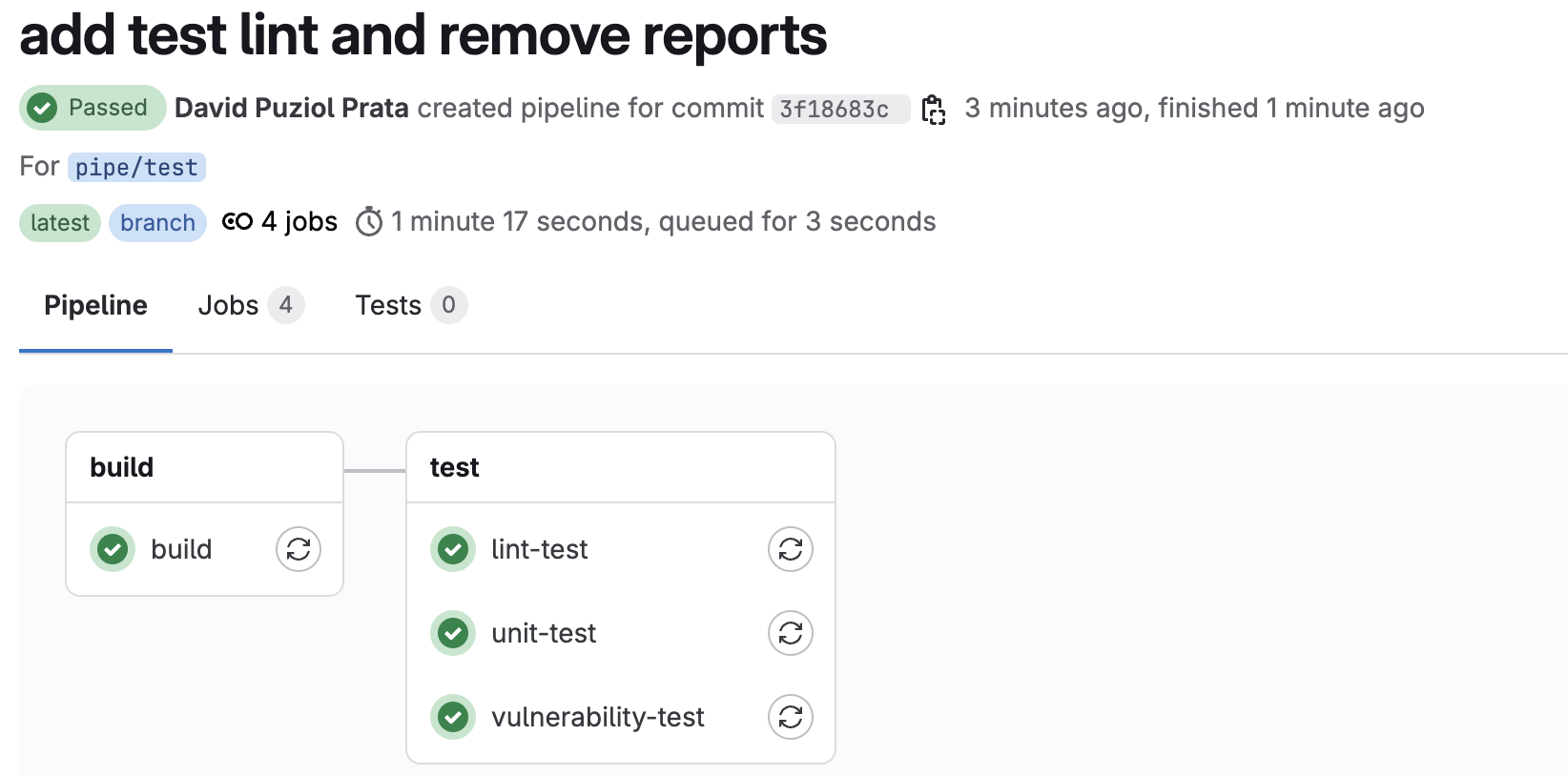Open the Tests tab
This screenshot has width=1568, height=776.
point(409,305)
